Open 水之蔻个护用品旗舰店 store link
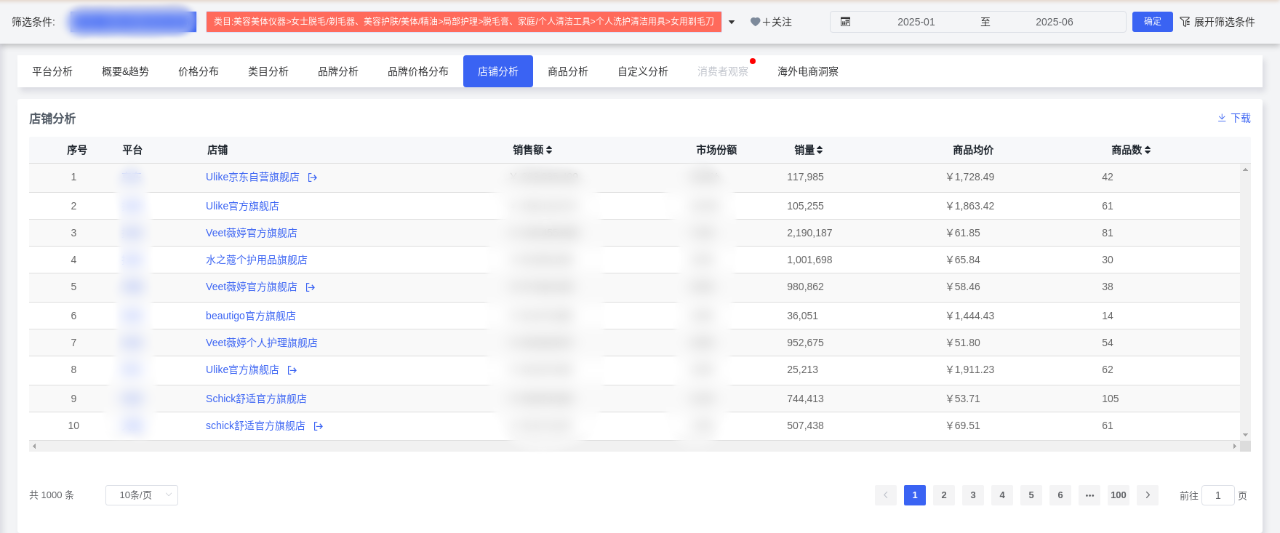Screen dimensions: 1280x533 tap(257, 260)
